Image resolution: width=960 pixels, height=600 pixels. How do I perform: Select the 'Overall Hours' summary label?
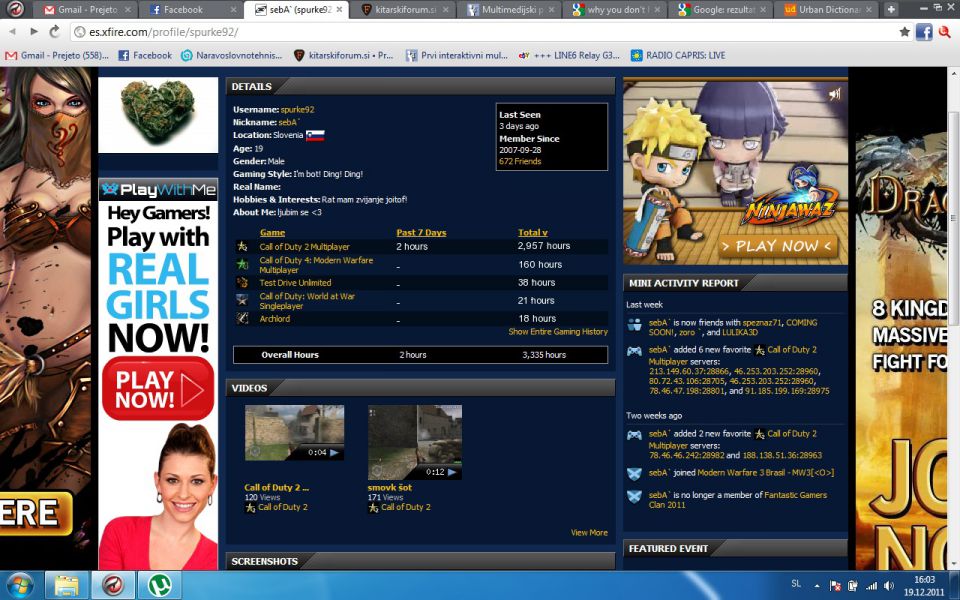click(x=290, y=354)
